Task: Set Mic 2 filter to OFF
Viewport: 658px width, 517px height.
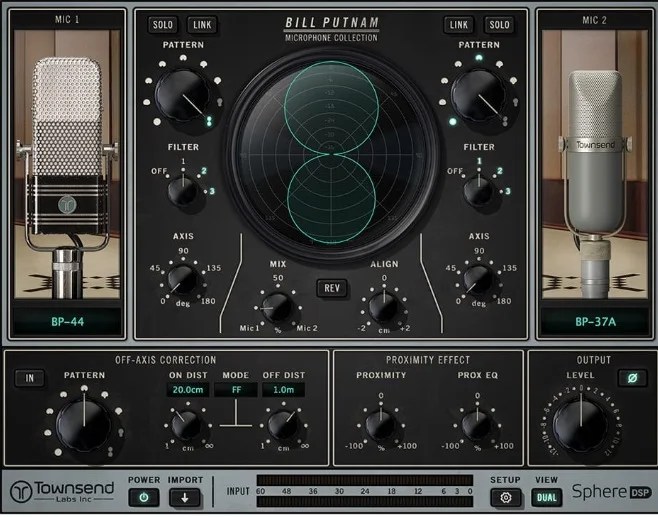Action: [x=455, y=171]
